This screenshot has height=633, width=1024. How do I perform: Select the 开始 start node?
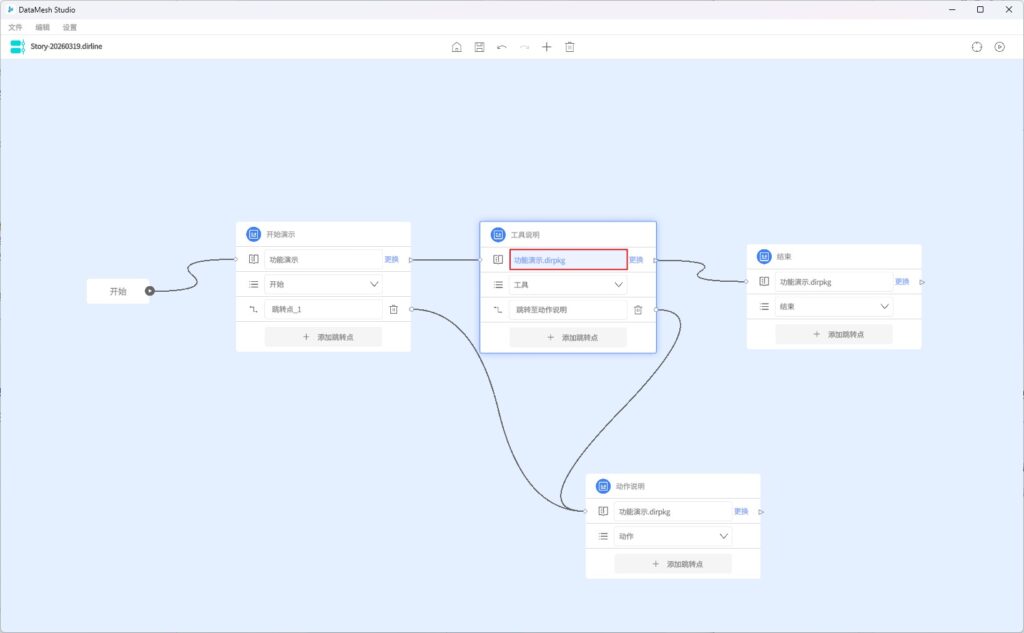tap(118, 291)
